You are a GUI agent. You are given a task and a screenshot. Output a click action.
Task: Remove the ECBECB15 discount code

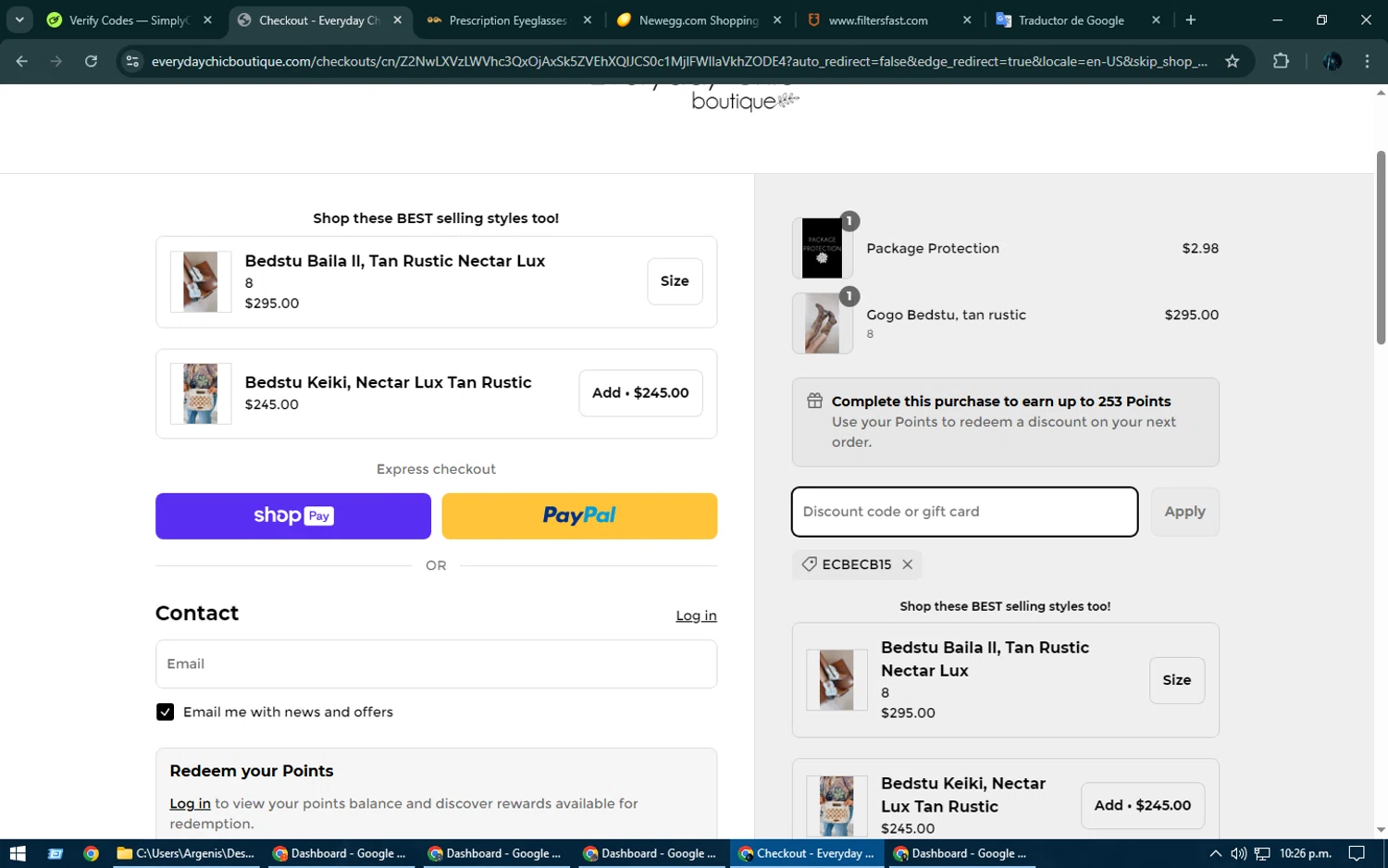tap(907, 564)
